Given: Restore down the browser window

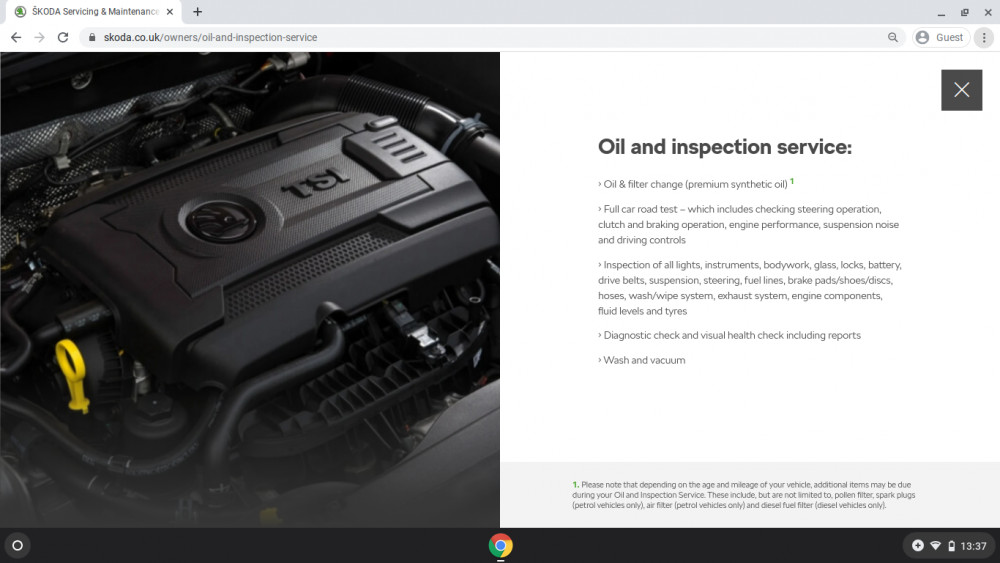Looking at the screenshot, I should [x=965, y=12].
